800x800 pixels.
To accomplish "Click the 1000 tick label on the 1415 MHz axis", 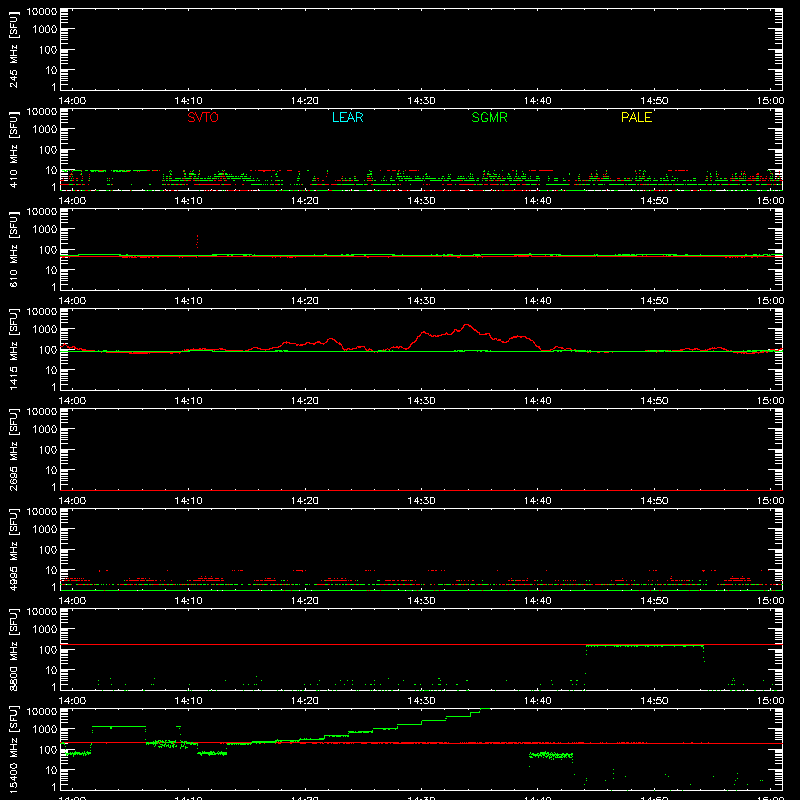I will point(45,330).
